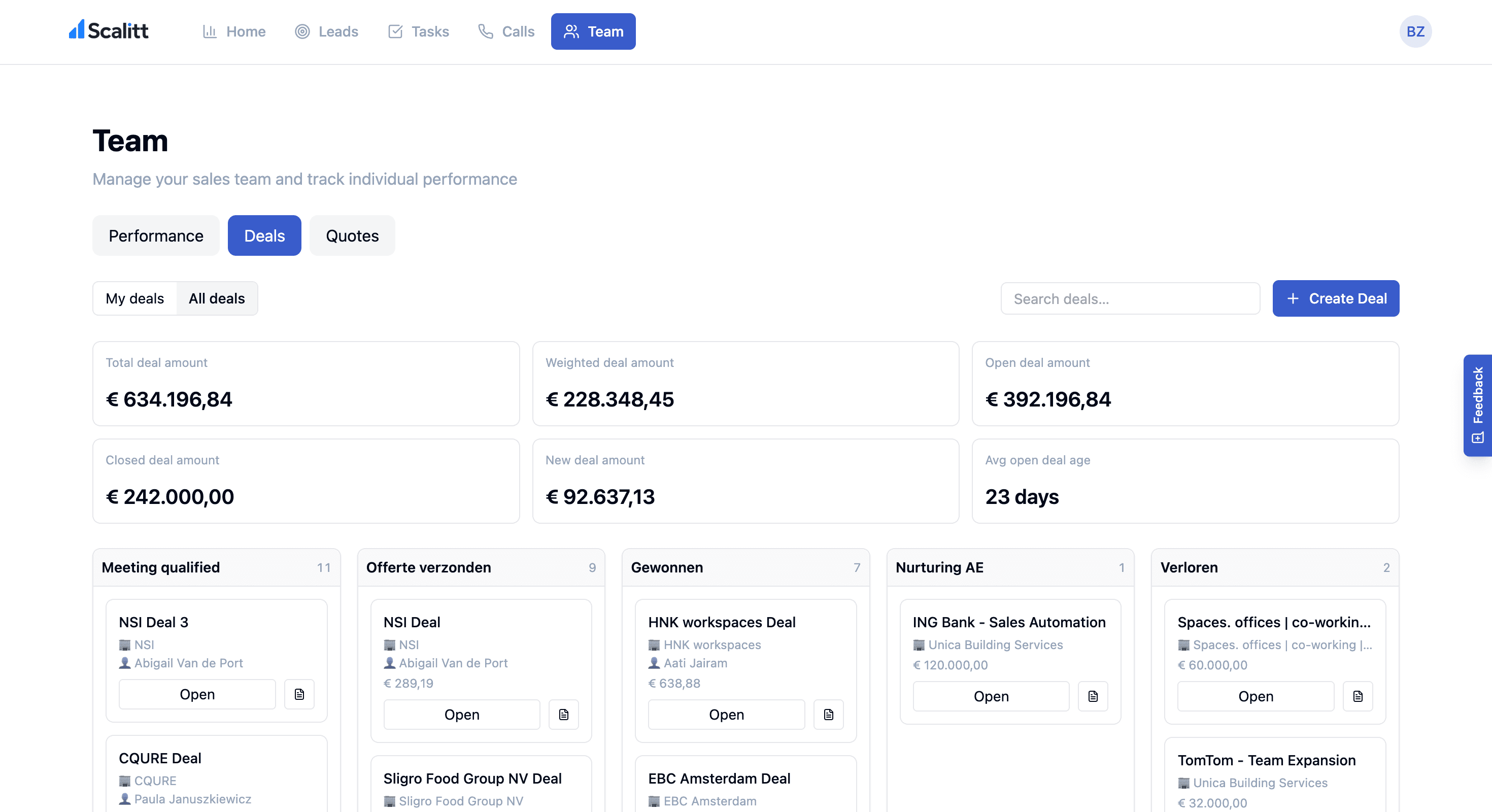Open the HNK workspaces Deal
Viewport: 1492px width, 812px height.
[726, 714]
